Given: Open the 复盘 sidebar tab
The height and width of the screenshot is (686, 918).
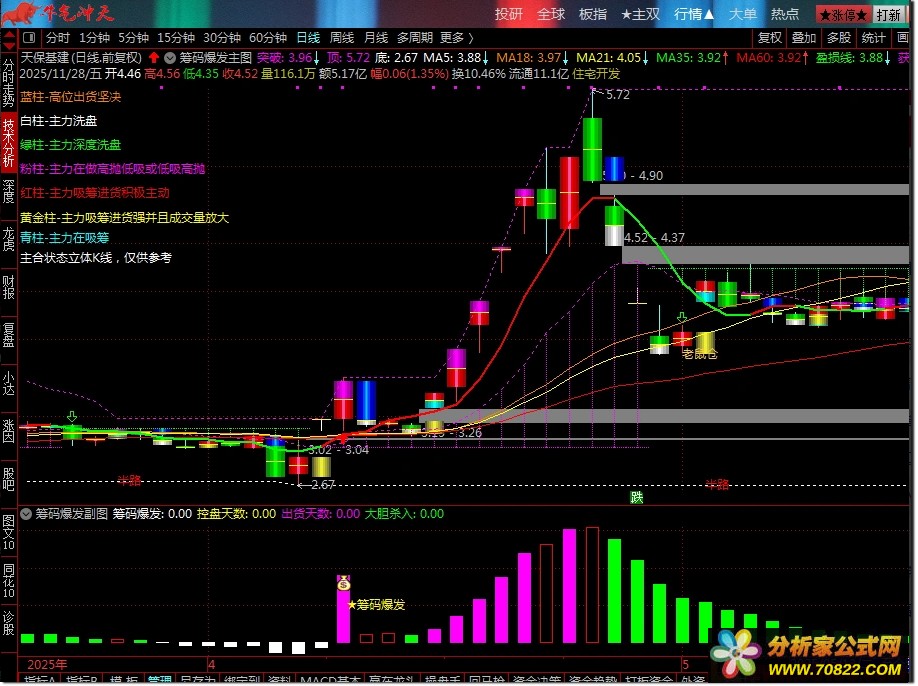Looking at the screenshot, I should (9, 334).
